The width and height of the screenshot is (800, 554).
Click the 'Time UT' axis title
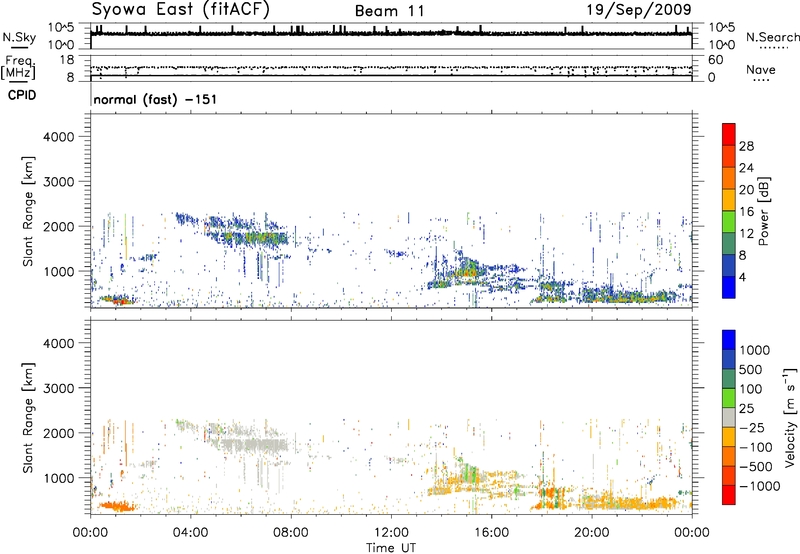pyautogui.click(x=391, y=547)
